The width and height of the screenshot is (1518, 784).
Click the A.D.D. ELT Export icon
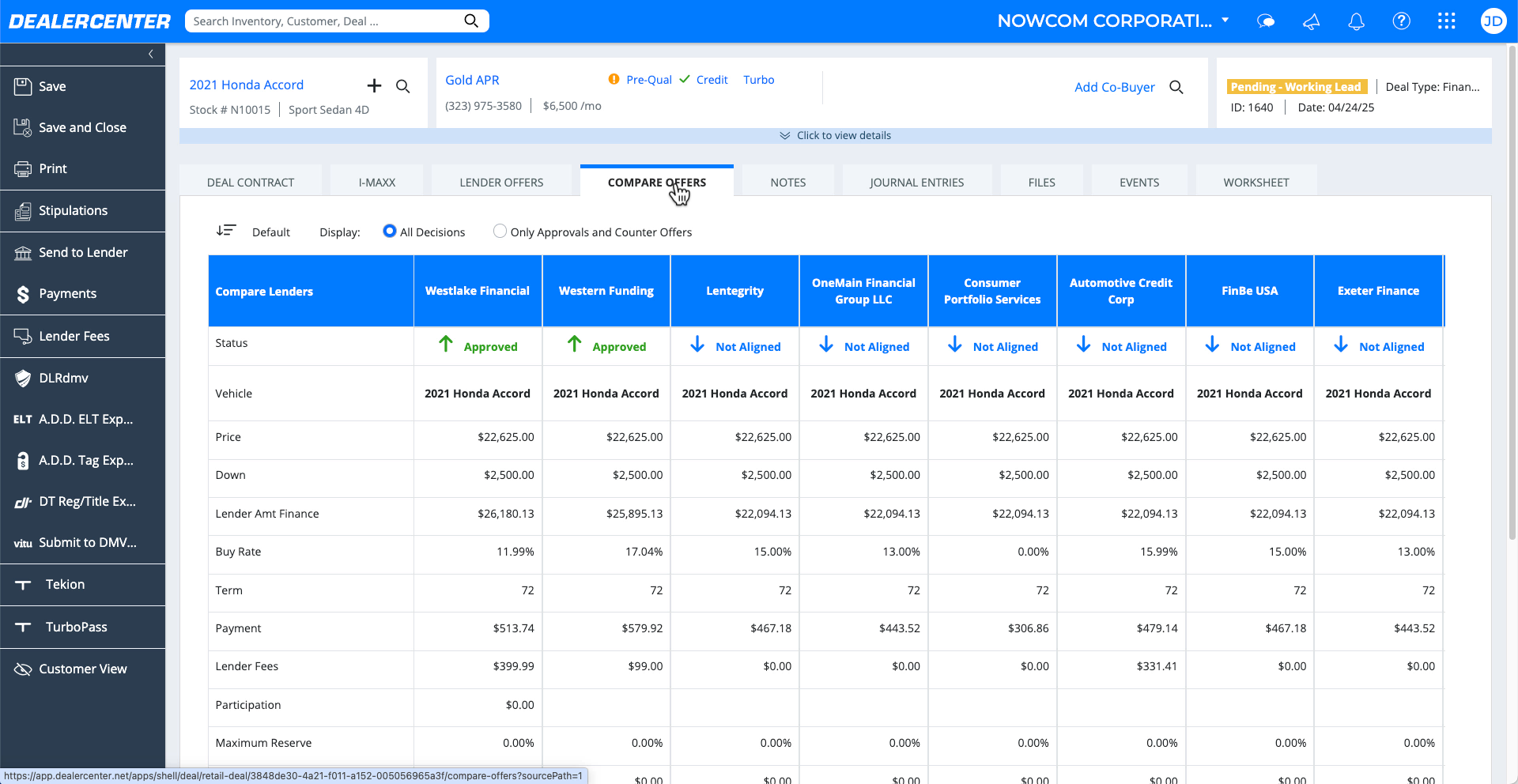click(23, 419)
